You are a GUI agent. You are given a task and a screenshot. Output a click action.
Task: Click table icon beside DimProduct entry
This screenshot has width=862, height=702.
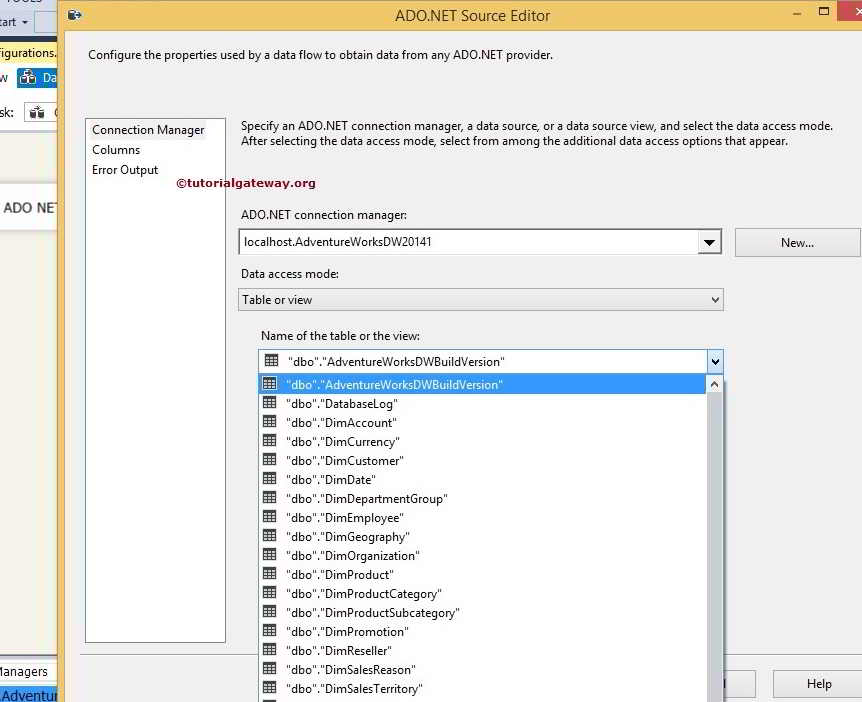pyautogui.click(x=269, y=573)
